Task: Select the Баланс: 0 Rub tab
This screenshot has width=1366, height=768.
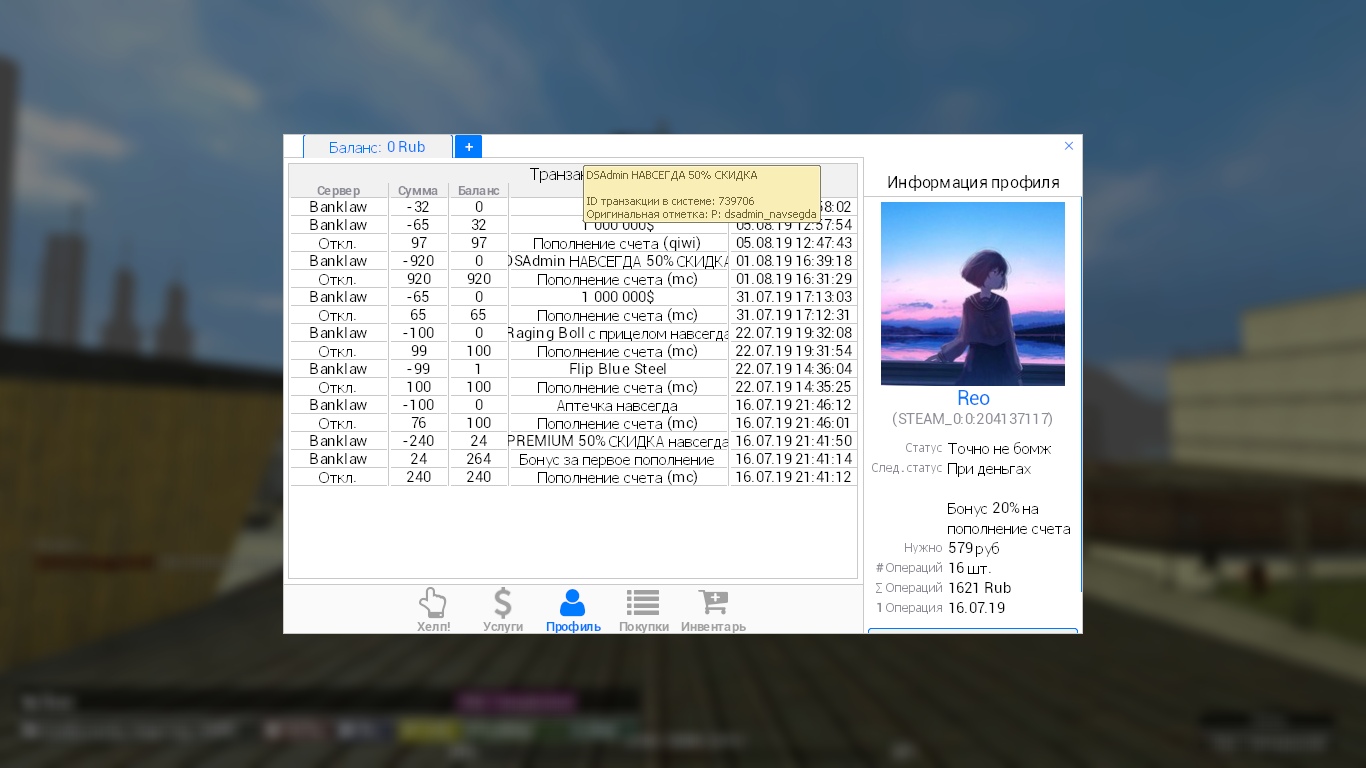Action: click(377, 147)
